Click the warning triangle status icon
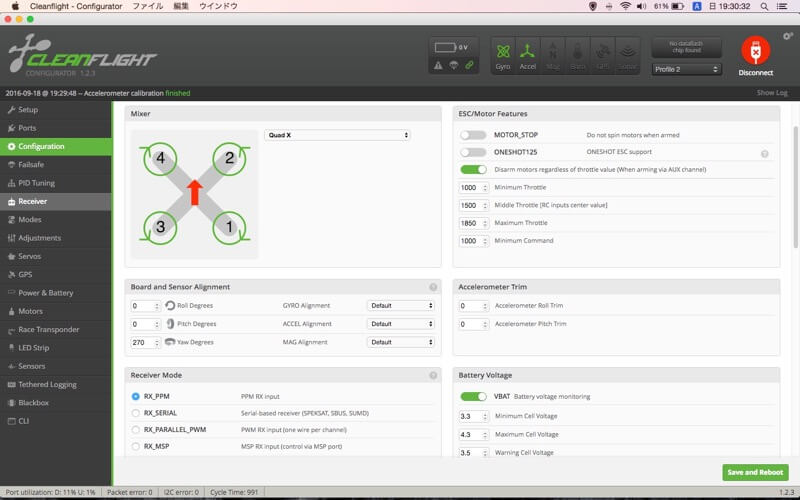The height and width of the screenshot is (500, 800). [x=438, y=65]
